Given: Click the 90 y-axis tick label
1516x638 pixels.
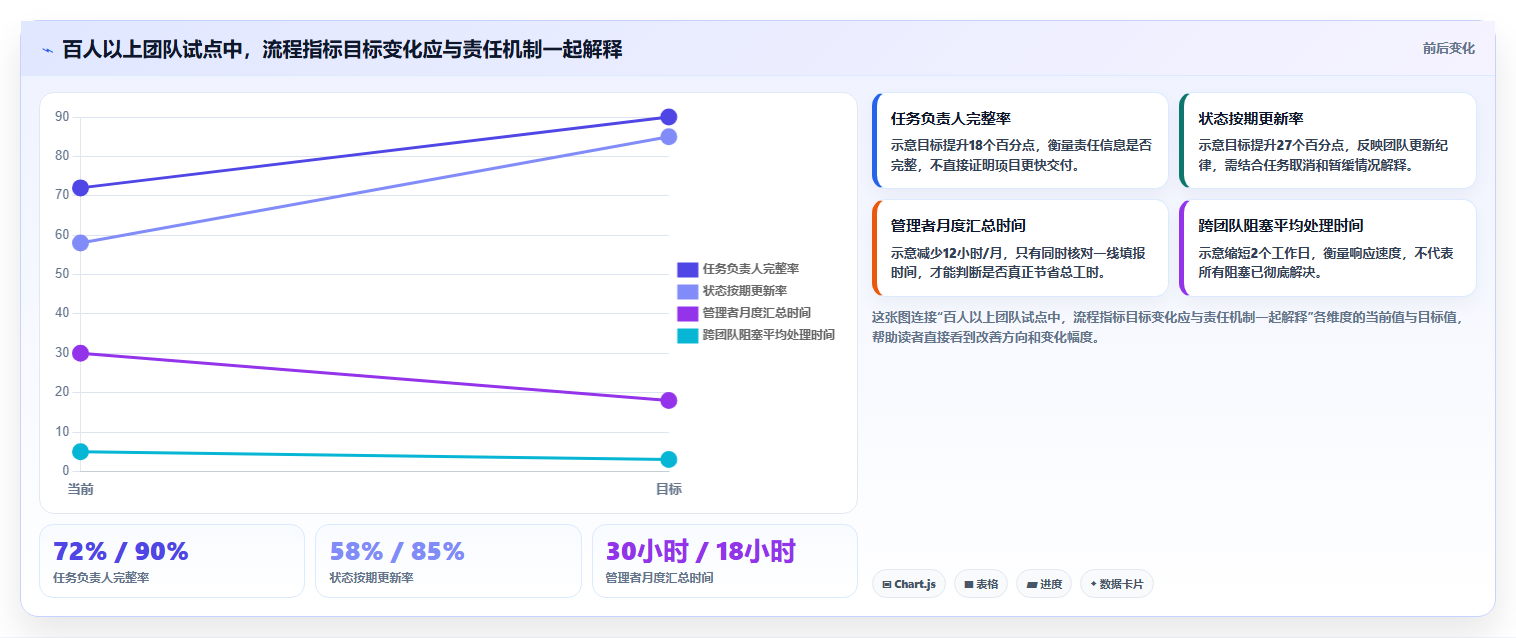Looking at the screenshot, I should (62, 117).
